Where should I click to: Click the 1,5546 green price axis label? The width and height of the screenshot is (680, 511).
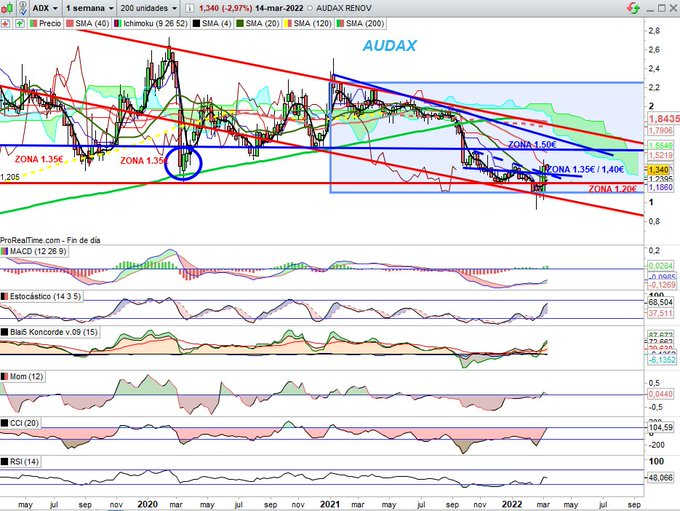(x=660, y=146)
